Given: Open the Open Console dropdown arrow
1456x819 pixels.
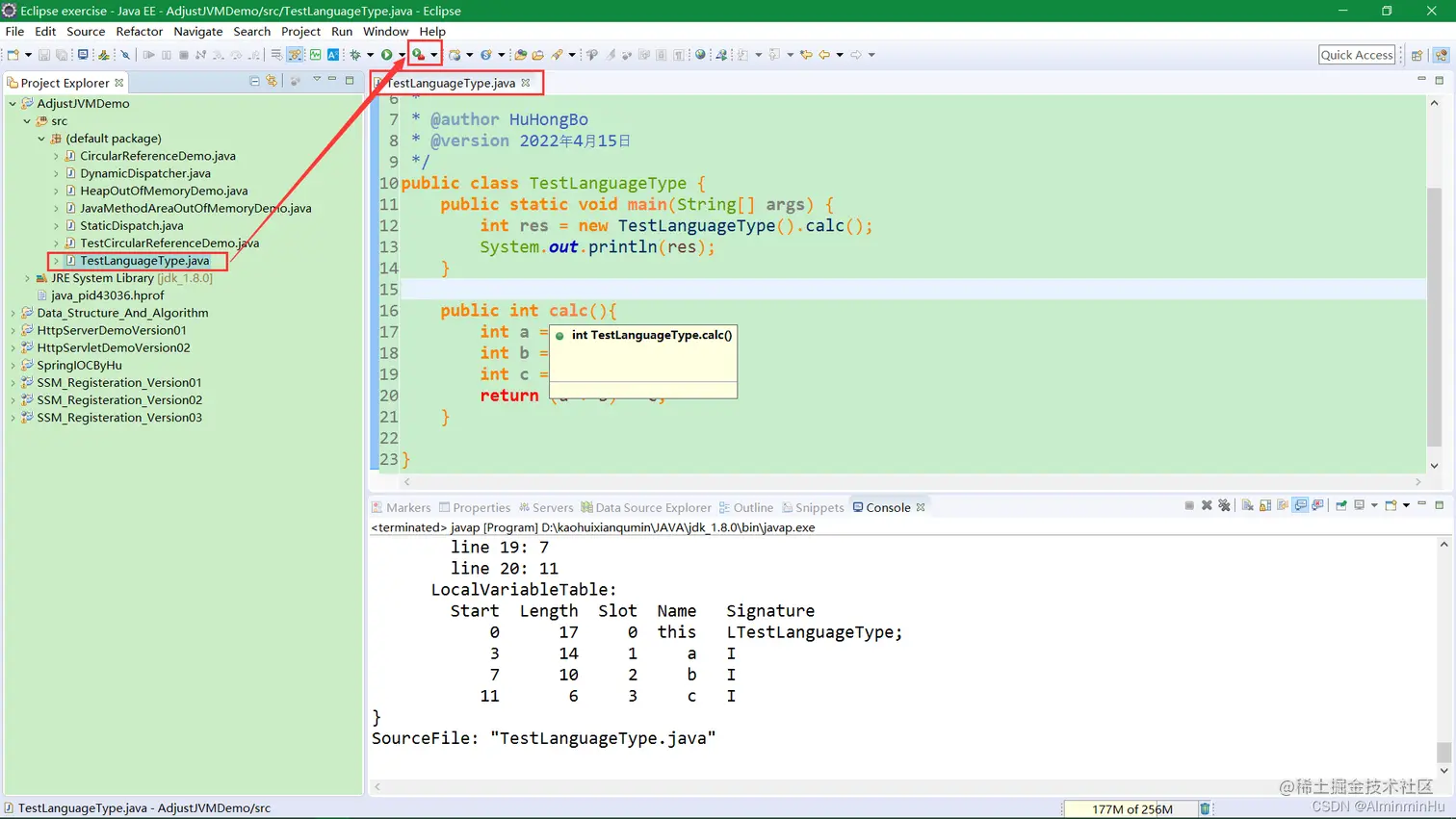Looking at the screenshot, I should click(x=1406, y=505).
